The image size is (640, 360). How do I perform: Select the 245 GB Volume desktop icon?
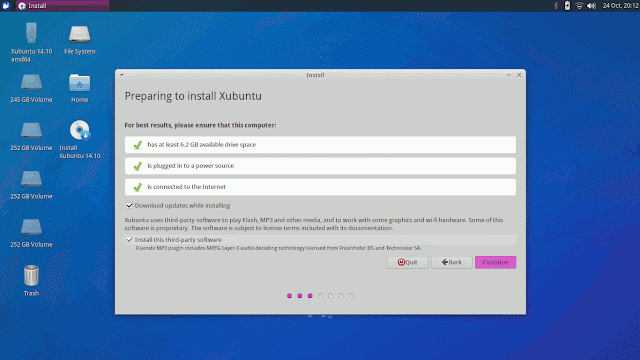31,83
